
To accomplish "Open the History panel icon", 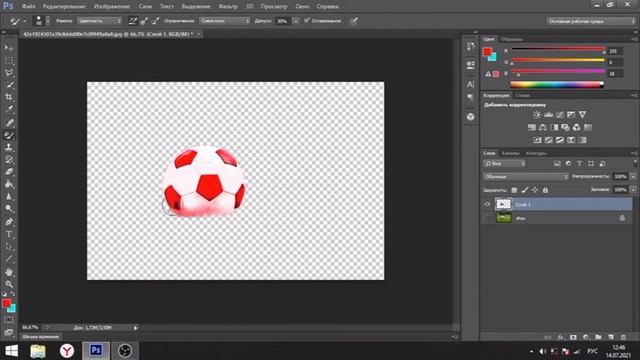I will pos(471,46).
